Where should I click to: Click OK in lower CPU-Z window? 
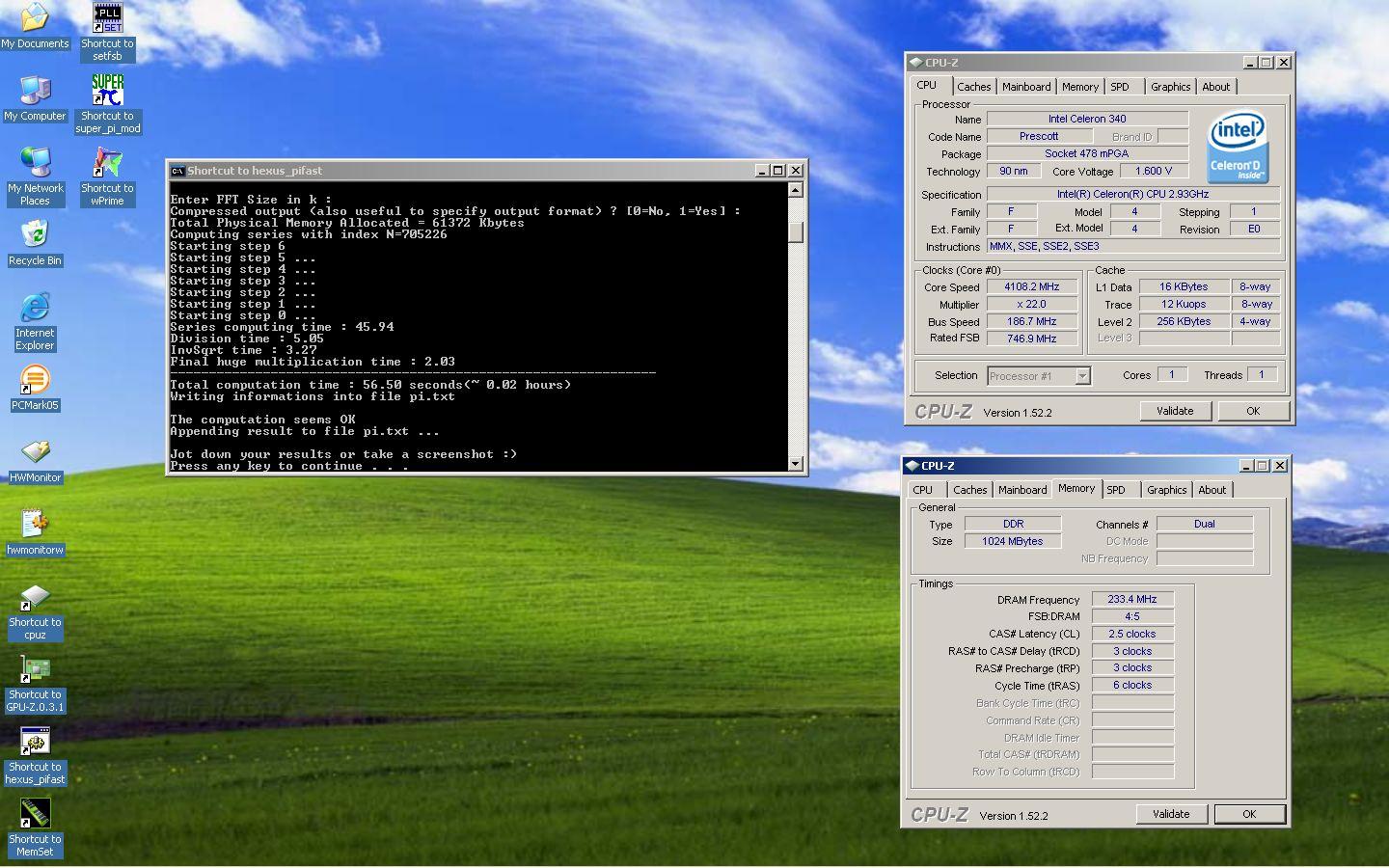click(x=1249, y=814)
